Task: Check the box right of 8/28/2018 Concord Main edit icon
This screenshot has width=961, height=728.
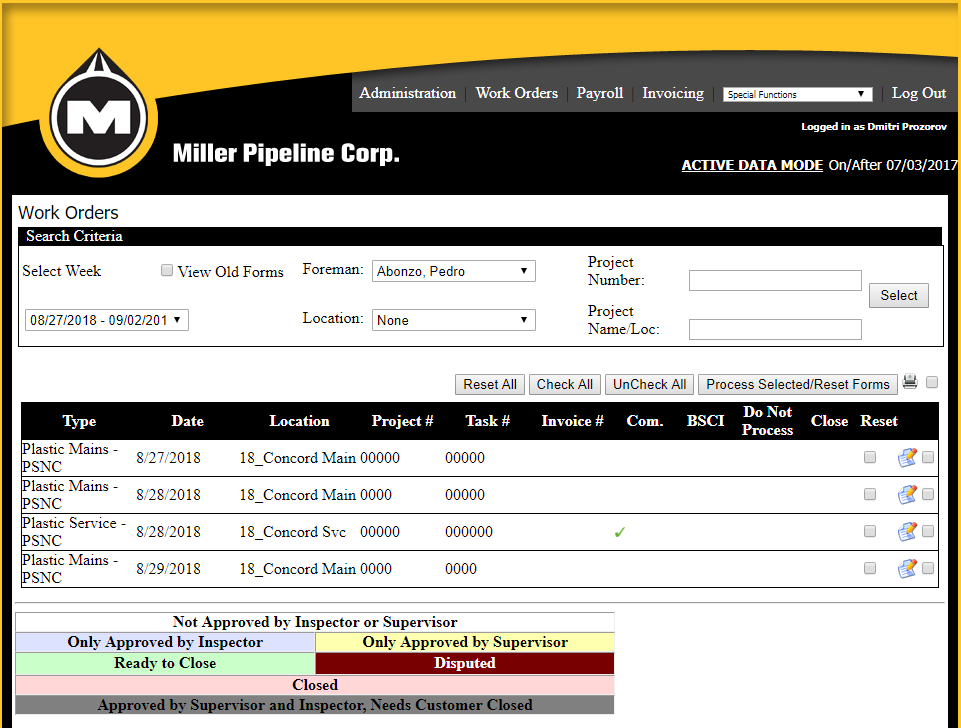Action: pos(928,494)
